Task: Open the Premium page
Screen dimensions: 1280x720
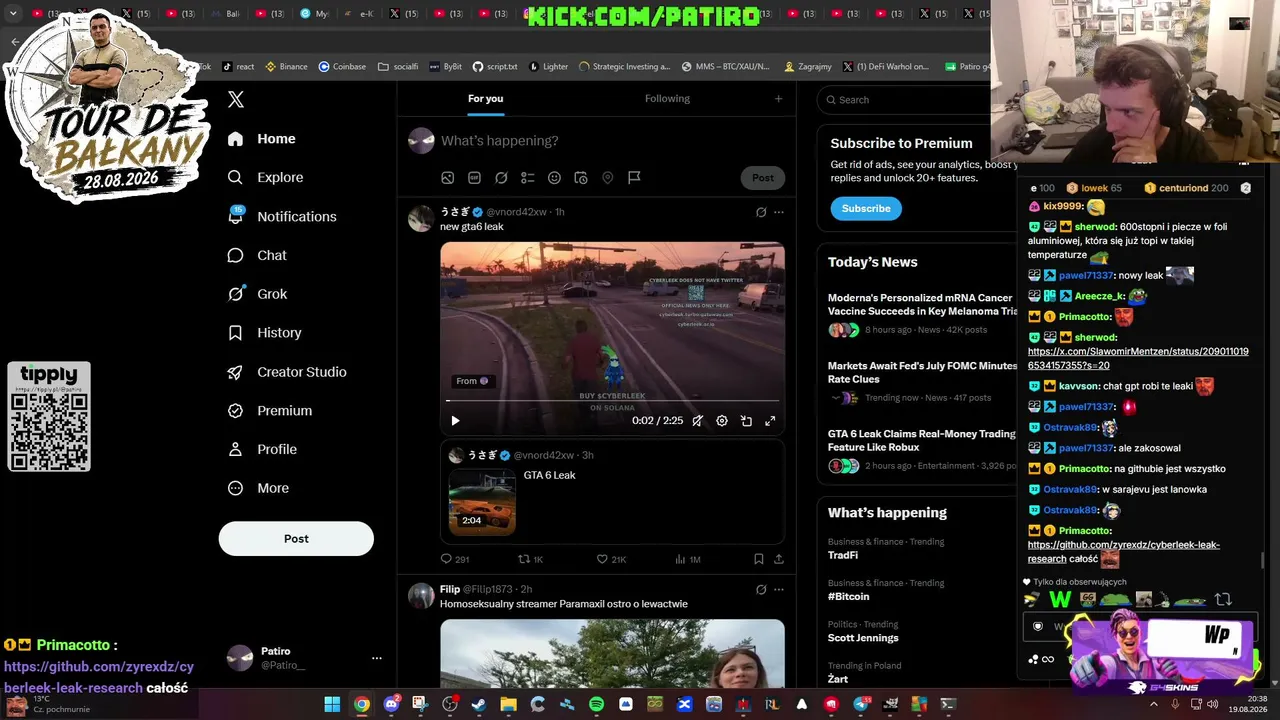Action: pos(270,411)
